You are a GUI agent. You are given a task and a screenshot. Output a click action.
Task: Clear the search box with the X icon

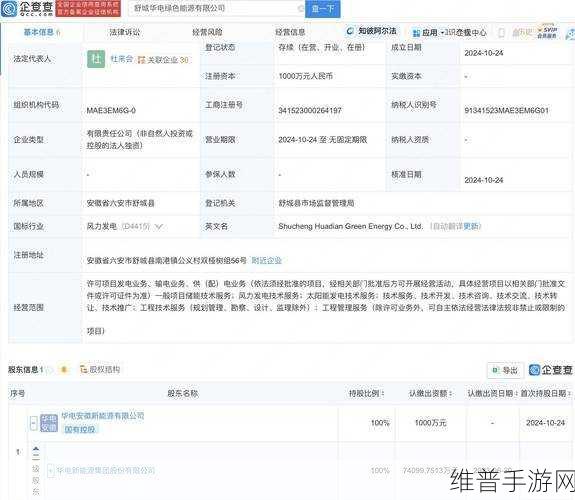301,8
